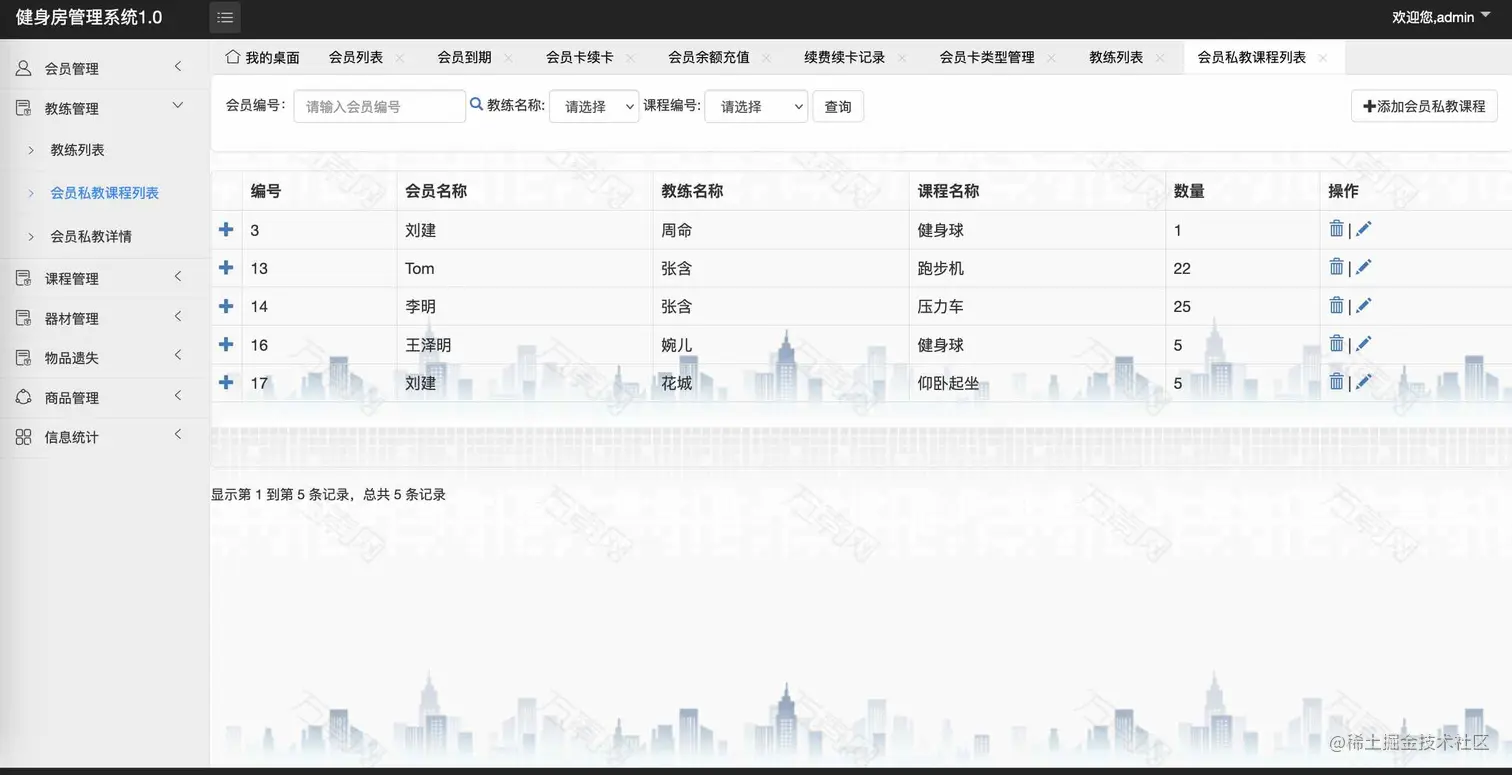Click the home icon on 我的桌面 tab
Screen dimensions: 1512x775
(233, 56)
